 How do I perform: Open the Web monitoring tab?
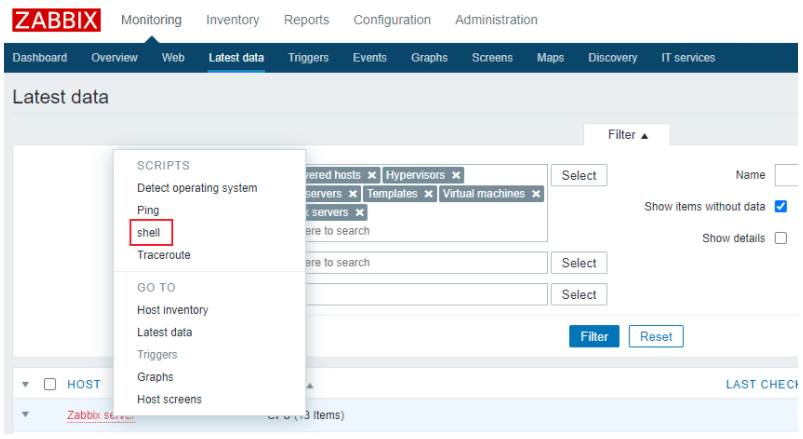[x=173, y=57]
